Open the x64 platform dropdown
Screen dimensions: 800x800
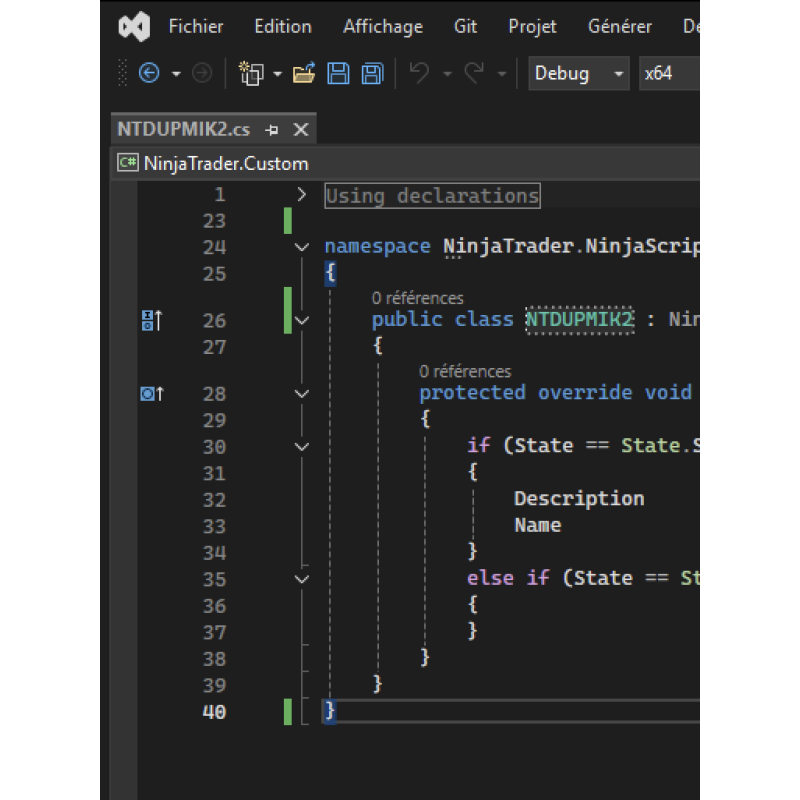[669, 73]
